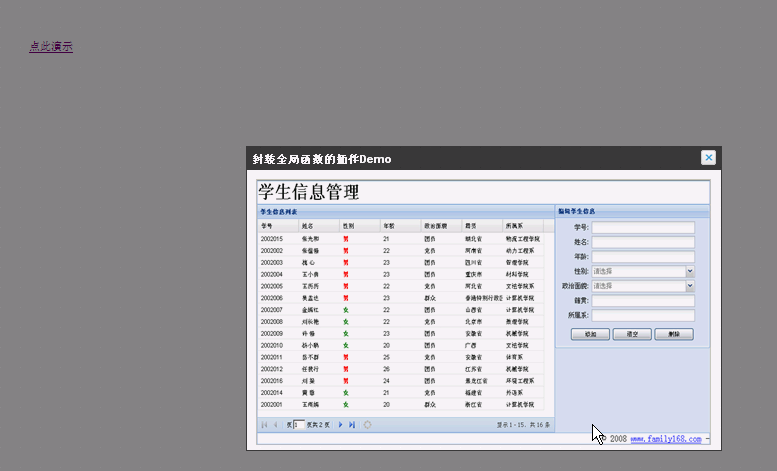Go to first page in grid pager
The height and width of the screenshot is (471, 777).
[264, 425]
